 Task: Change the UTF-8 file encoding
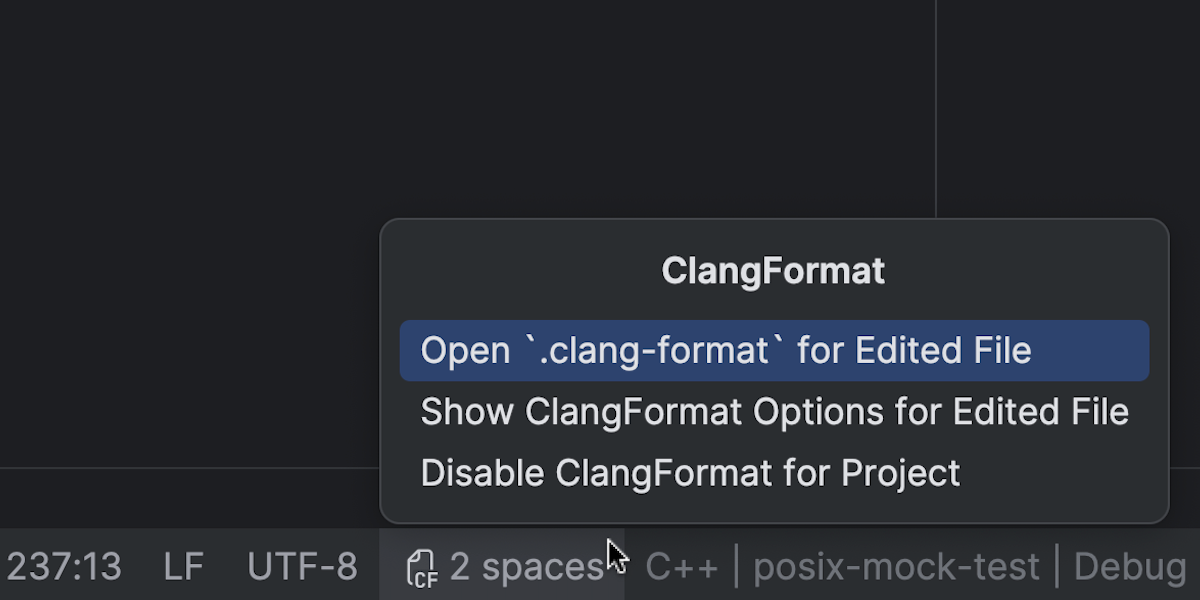302,567
